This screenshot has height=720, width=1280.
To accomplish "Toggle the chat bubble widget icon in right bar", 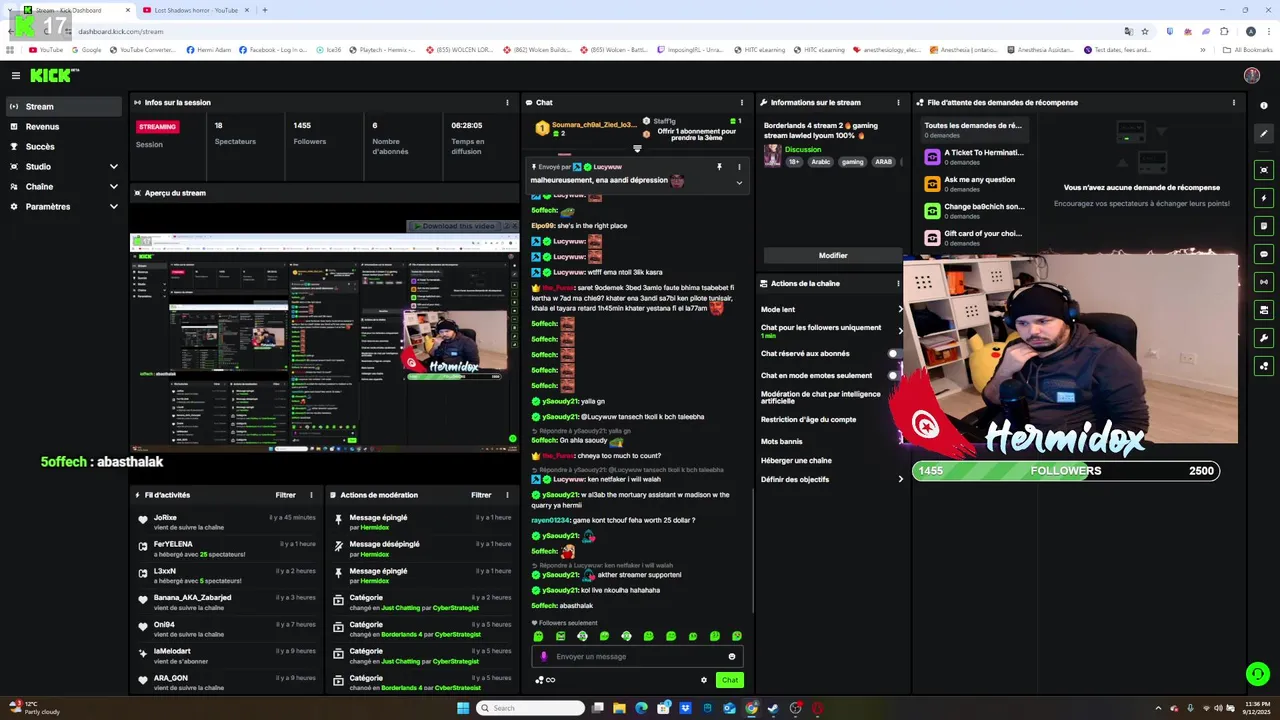I will 1264,254.
